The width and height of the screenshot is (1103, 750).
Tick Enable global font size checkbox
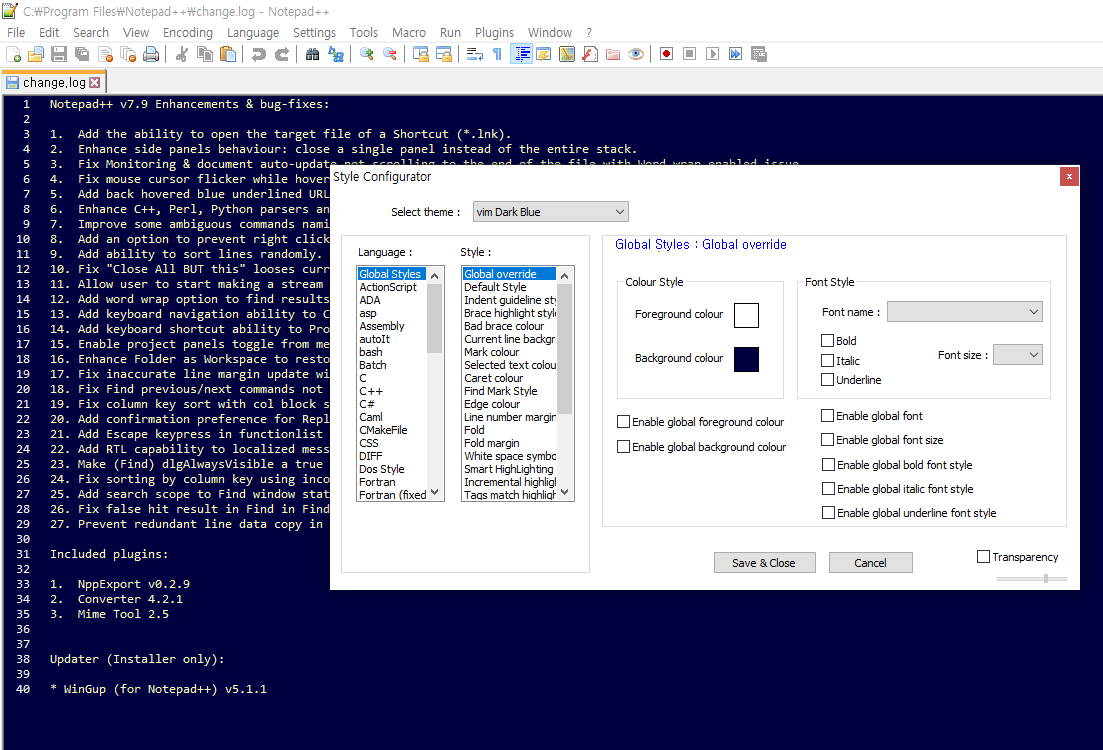coord(828,440)
